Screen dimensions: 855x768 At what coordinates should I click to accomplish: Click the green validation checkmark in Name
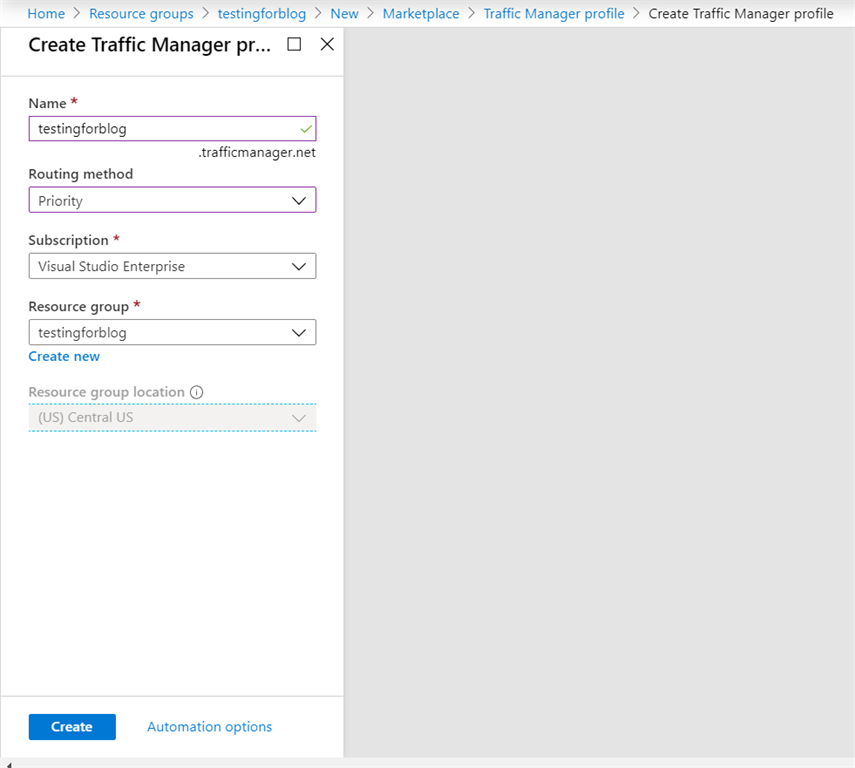306,129
